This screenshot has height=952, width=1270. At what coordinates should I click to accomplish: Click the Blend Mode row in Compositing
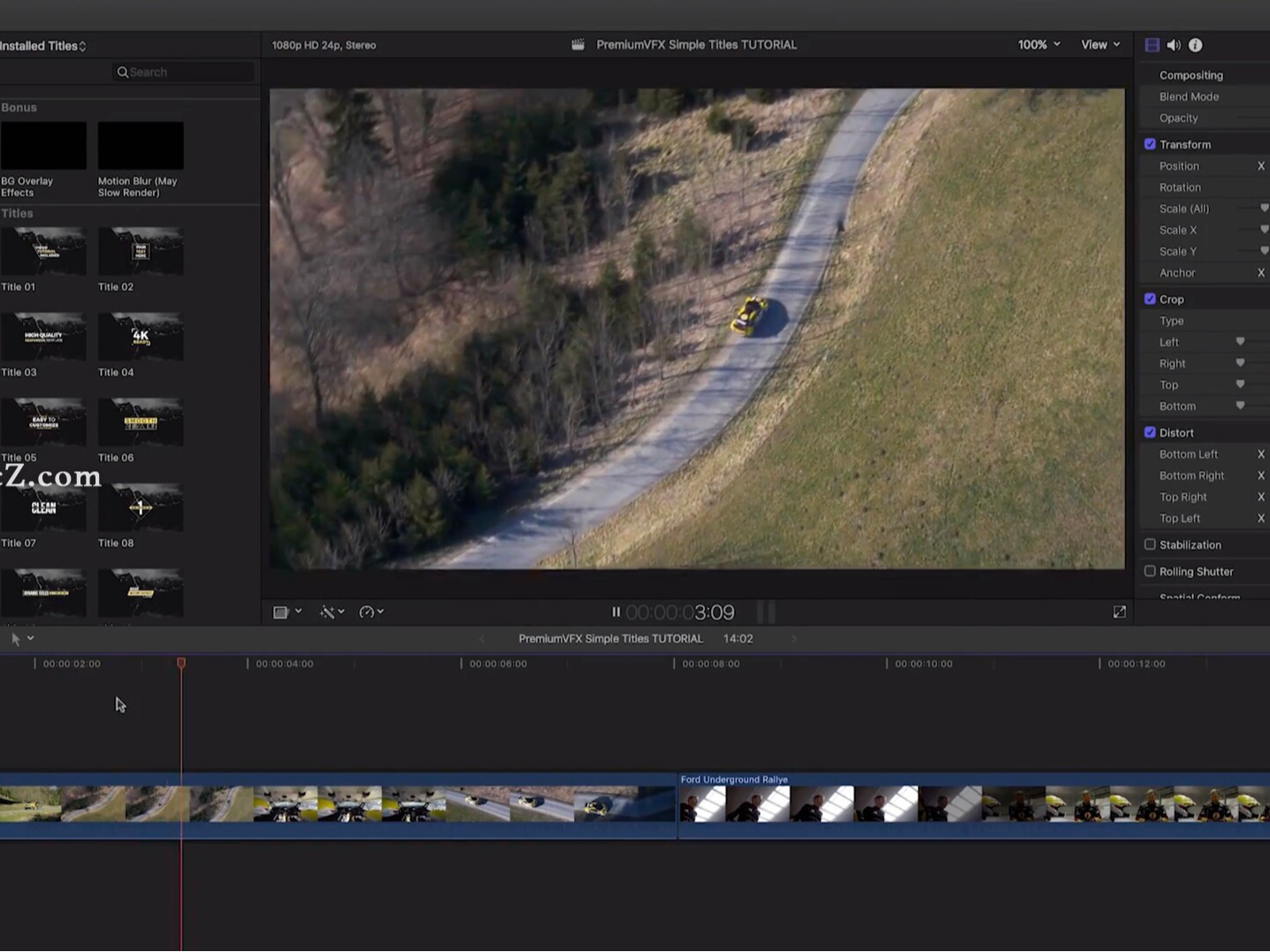click(1189, 96)
